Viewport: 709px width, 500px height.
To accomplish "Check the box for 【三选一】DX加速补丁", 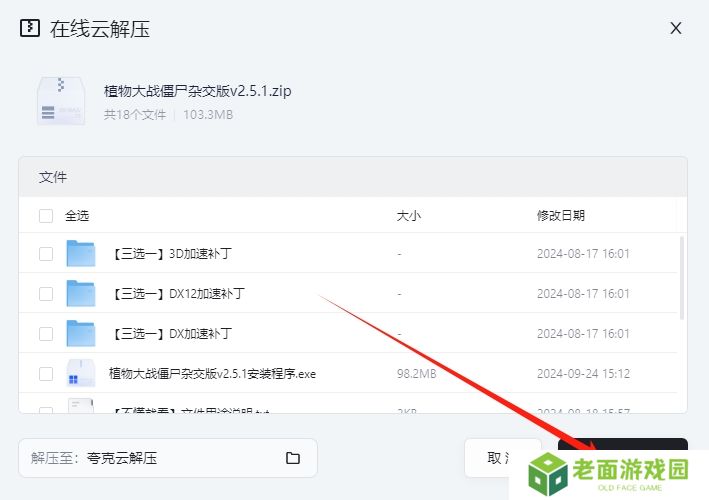I will tap(46, 334).
